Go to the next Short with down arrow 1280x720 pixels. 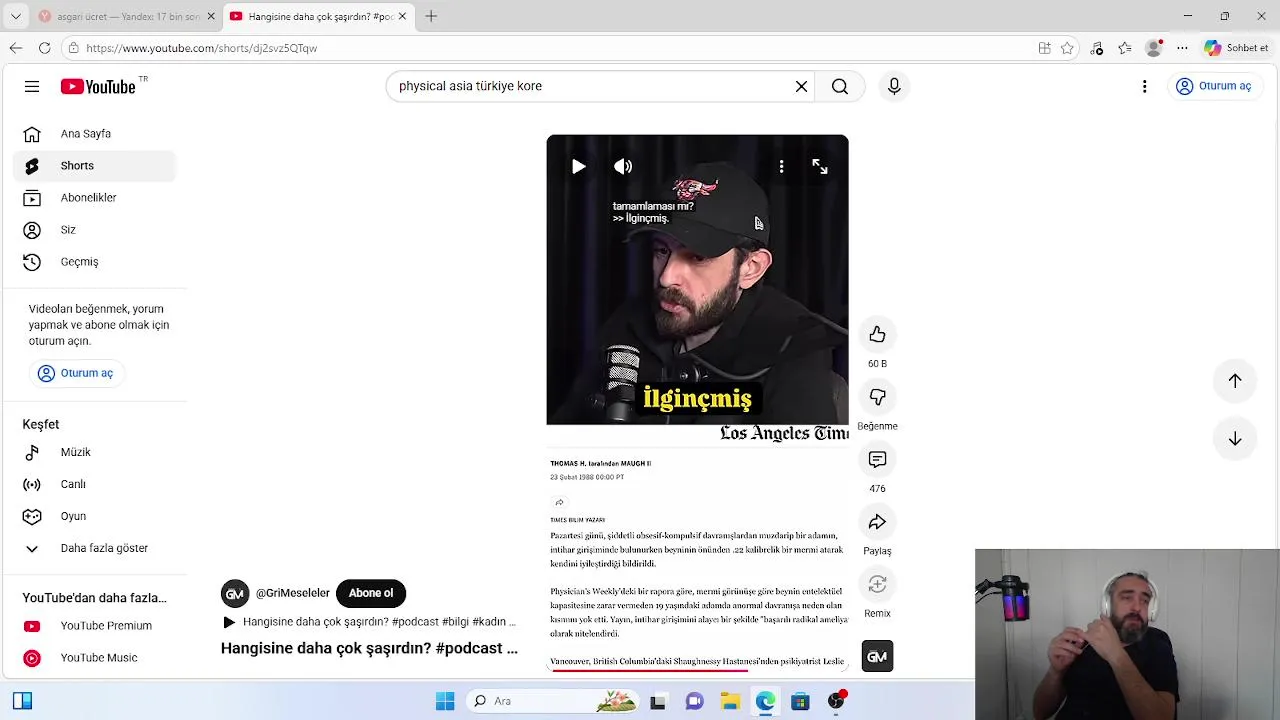pyautogui.click(x=1235, y=439)
